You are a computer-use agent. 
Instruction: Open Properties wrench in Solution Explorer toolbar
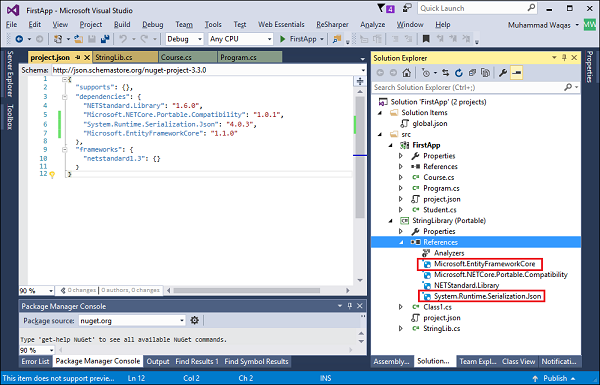pos(503,73)
